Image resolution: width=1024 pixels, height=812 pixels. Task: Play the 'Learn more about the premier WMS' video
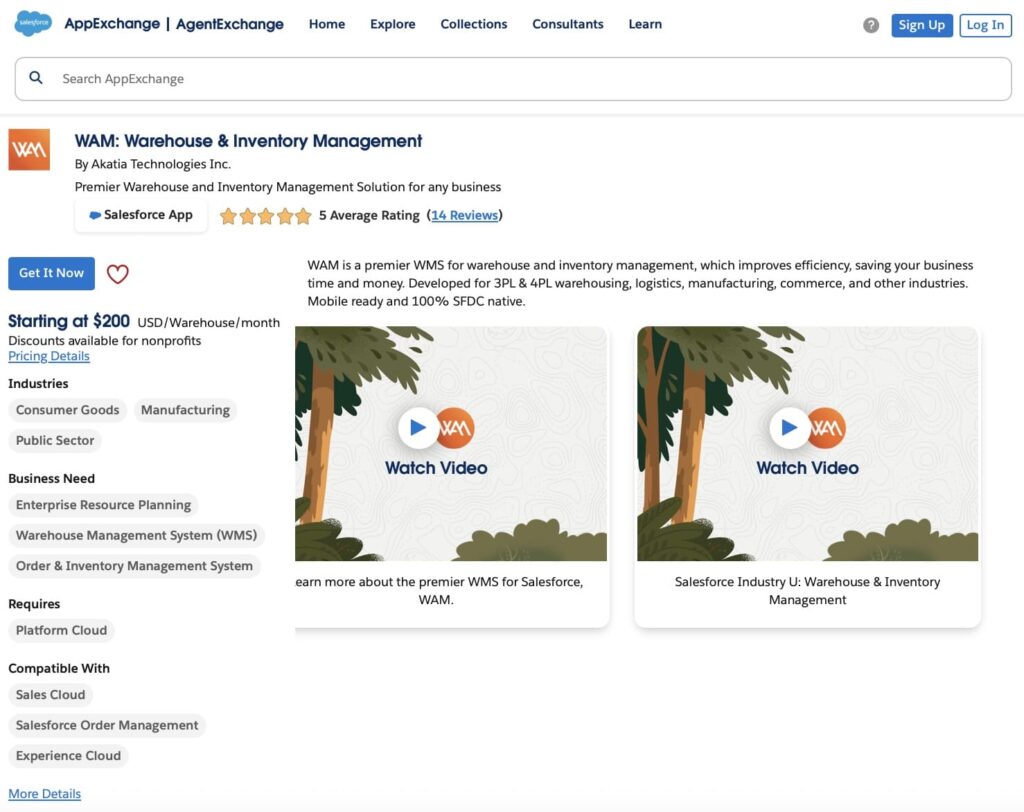418,427
